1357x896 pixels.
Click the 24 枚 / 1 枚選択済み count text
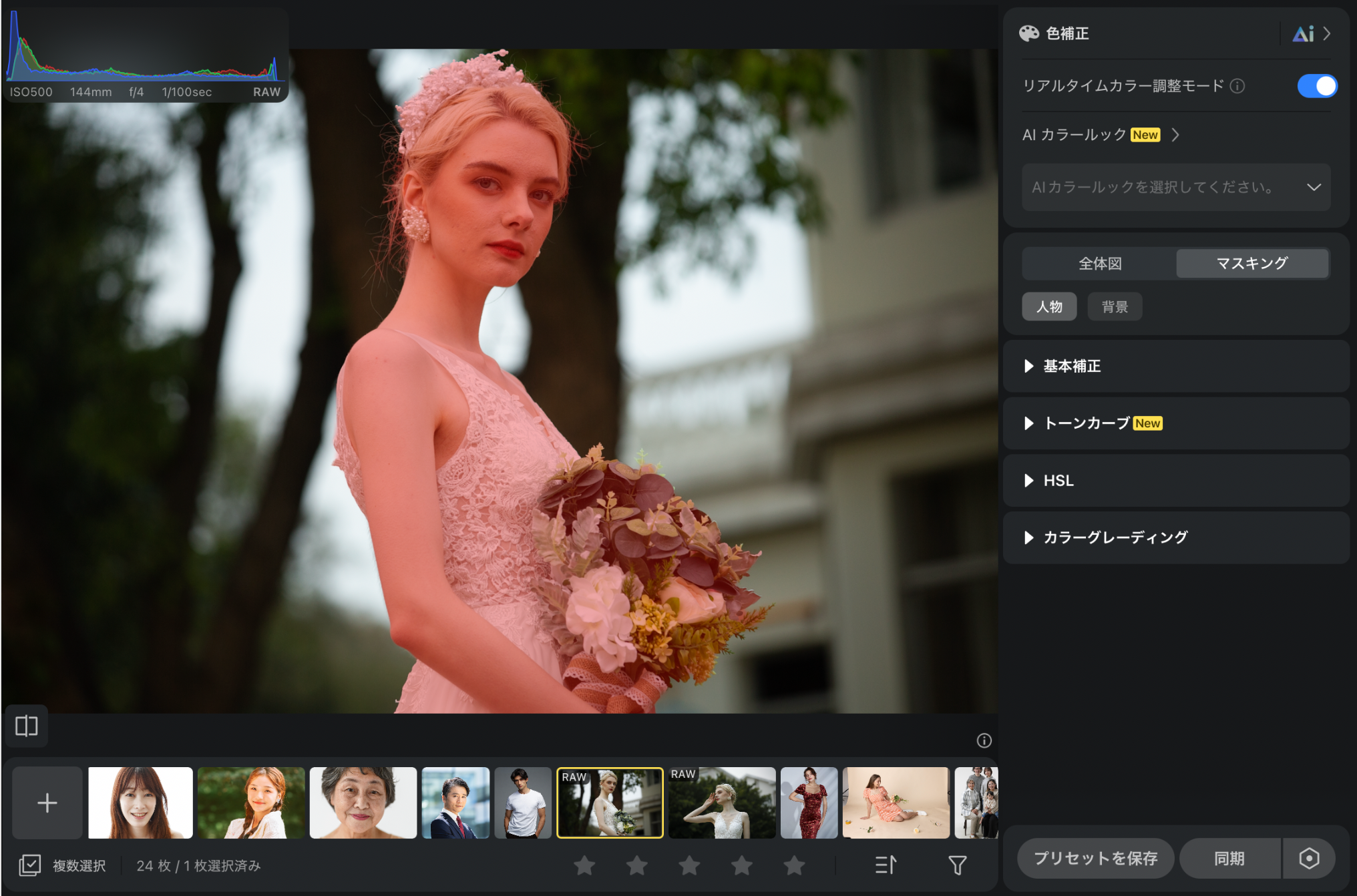(x=198, y=866)
